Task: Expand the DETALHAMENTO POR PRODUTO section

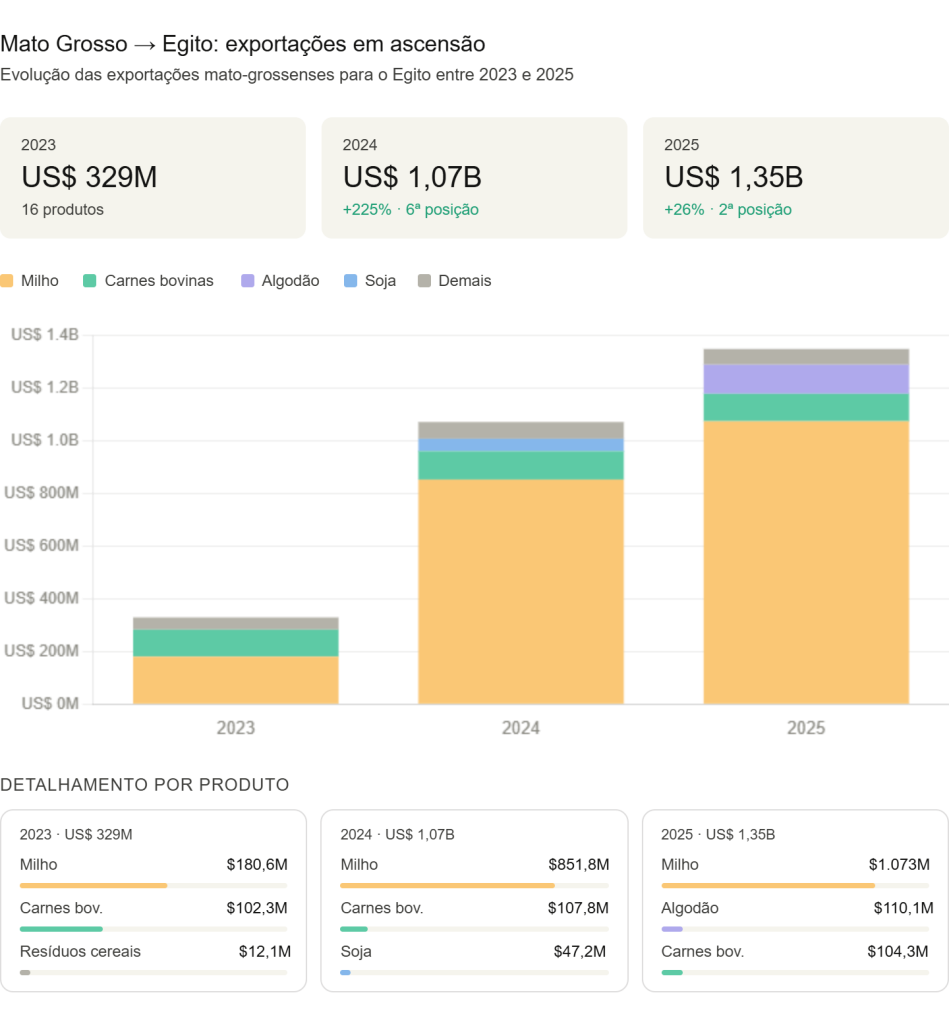Action: point(146,785)
